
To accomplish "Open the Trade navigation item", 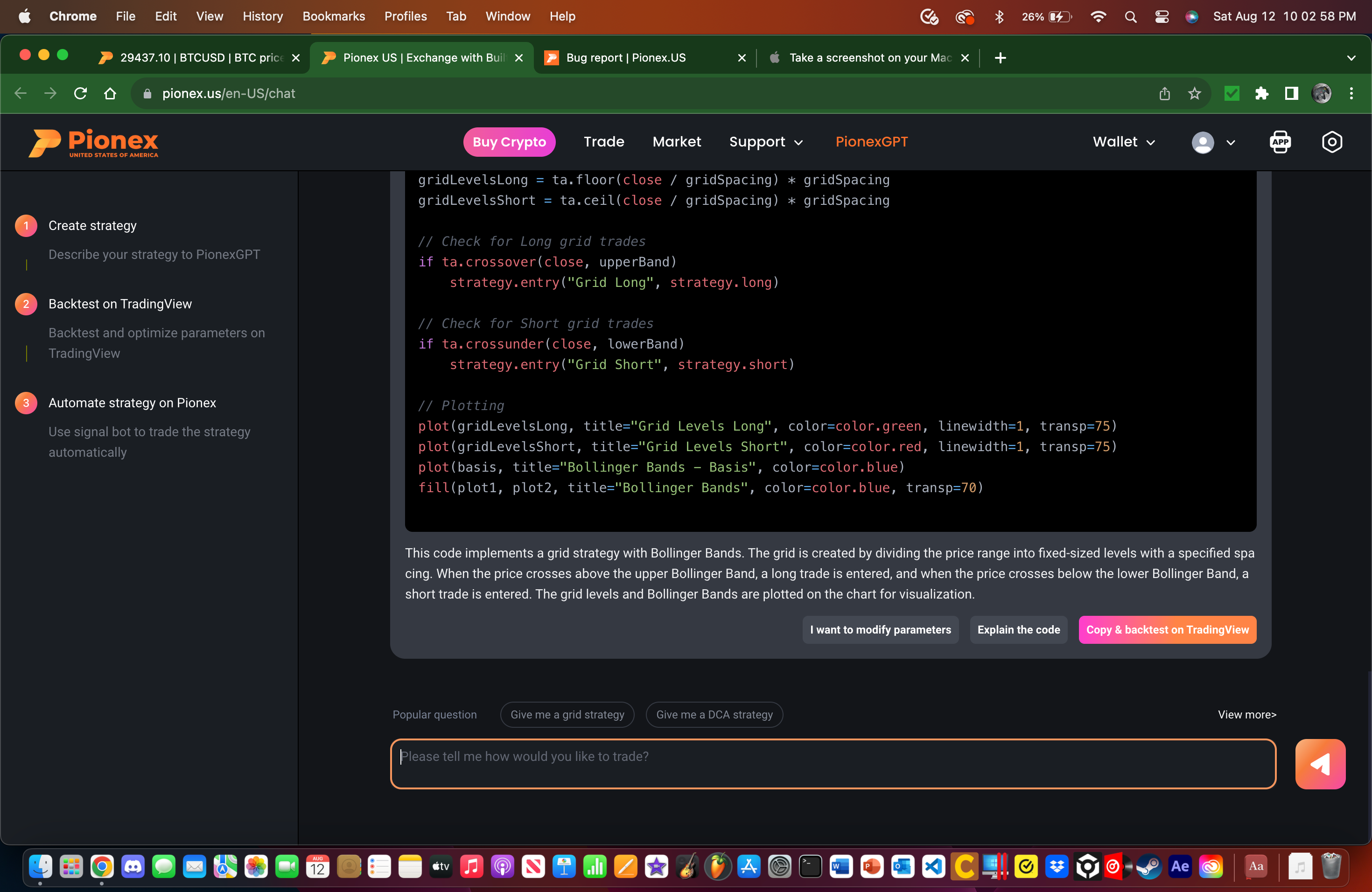I will [x=603, y=142].
